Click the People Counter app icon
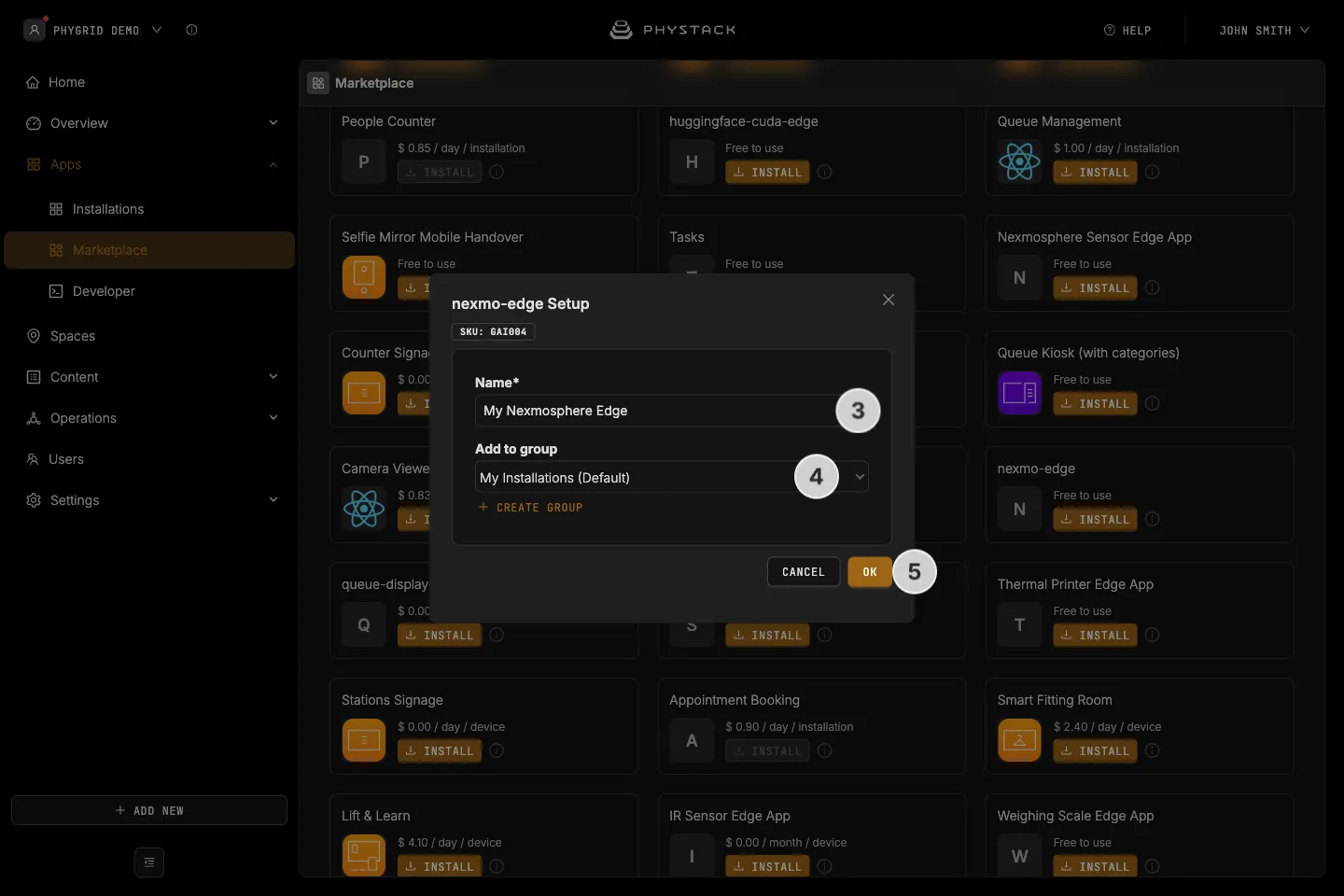Screen dimensions: 1344x896 tap(364, 161)
